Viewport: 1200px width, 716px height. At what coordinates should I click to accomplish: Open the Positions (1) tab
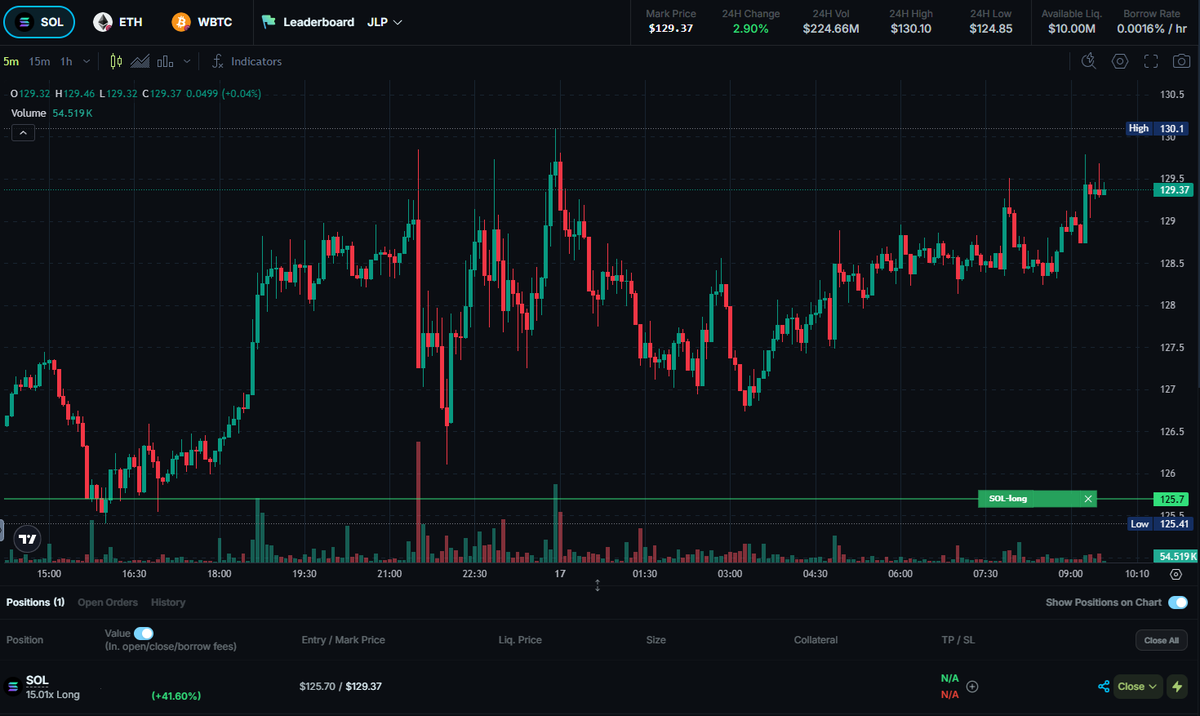[35, 602]
